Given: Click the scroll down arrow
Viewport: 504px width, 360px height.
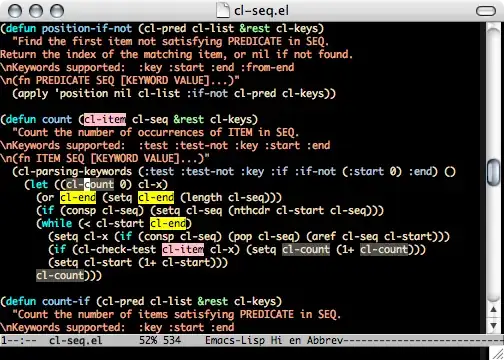Looking at the screenshot, I should [x=493, y=325].
